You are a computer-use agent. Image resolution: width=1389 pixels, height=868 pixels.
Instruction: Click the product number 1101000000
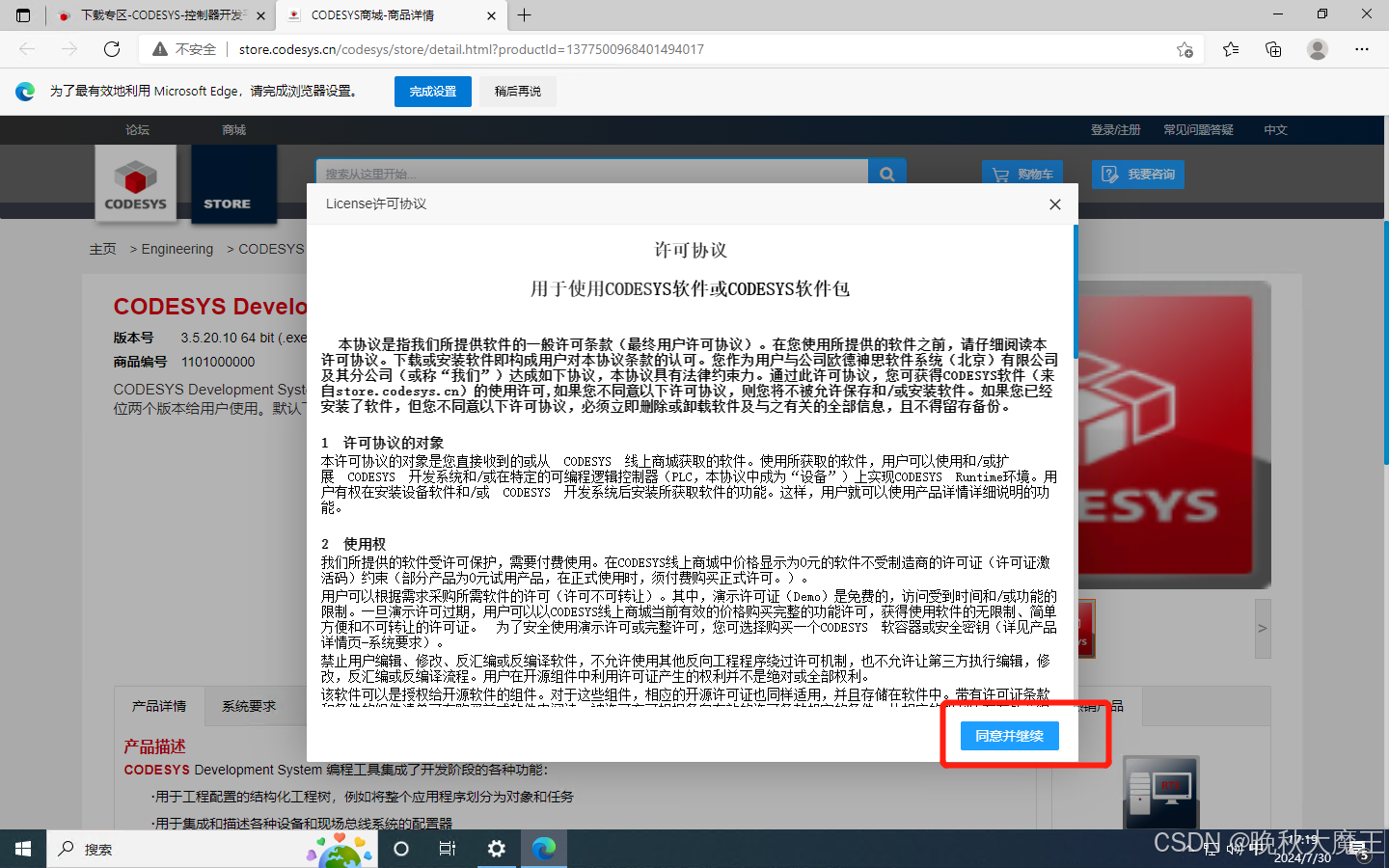218,362
